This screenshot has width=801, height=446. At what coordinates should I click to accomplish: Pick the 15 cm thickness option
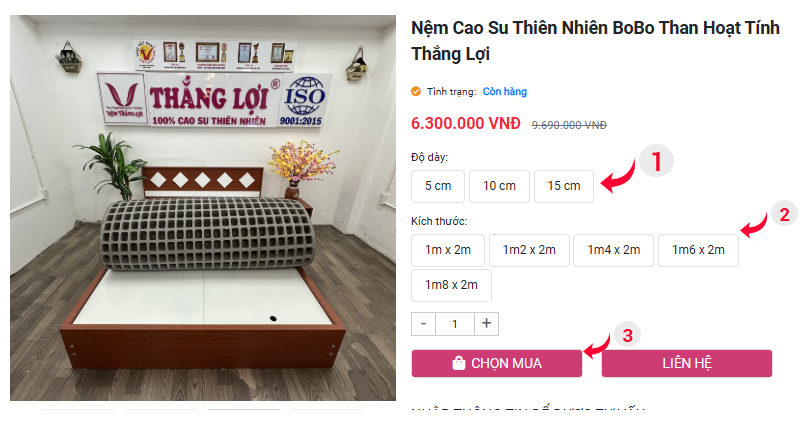pos(564,186)
